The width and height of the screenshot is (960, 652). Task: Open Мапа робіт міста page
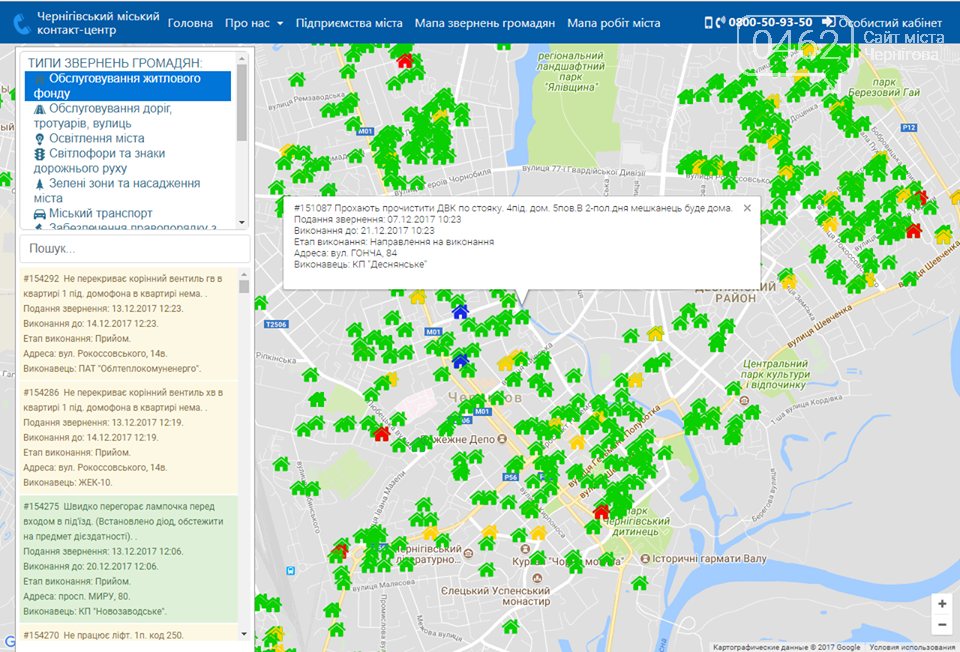click(x=613, y=23)
